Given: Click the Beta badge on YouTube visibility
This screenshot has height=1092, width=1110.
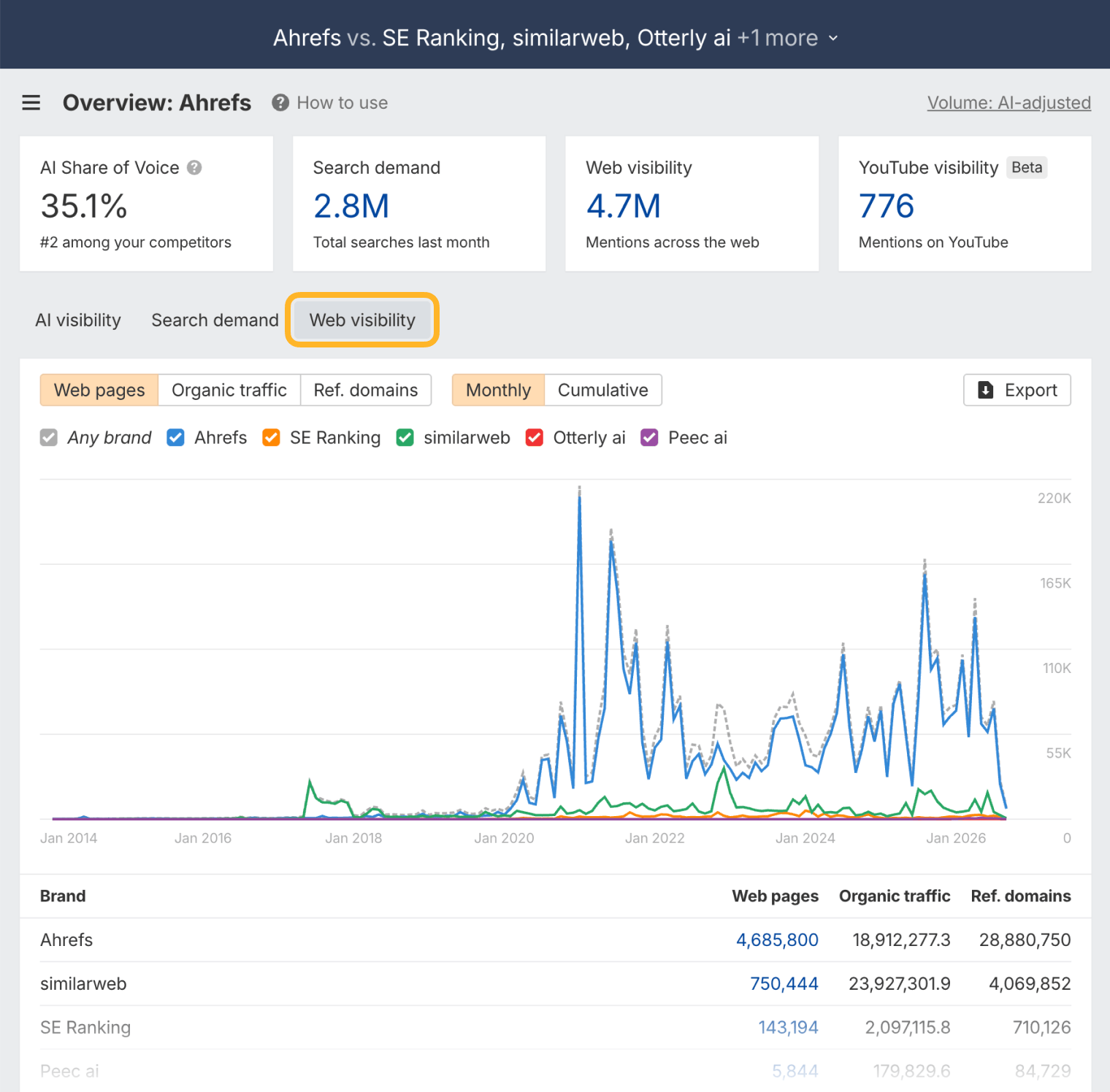Looking at the screenshot, I should tap(1027, 167).
